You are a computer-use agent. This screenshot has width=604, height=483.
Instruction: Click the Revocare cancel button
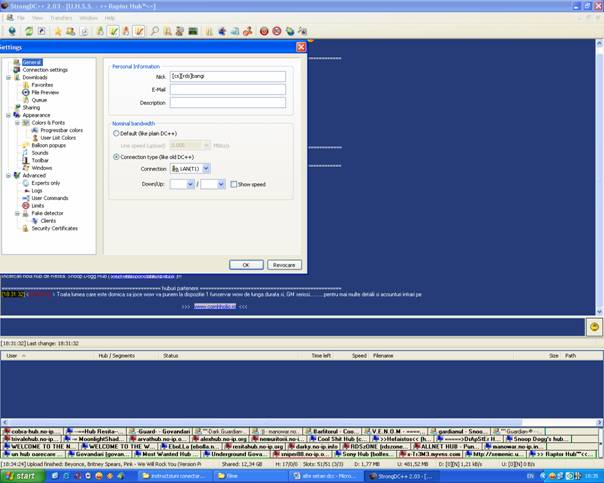click(284, 265)
